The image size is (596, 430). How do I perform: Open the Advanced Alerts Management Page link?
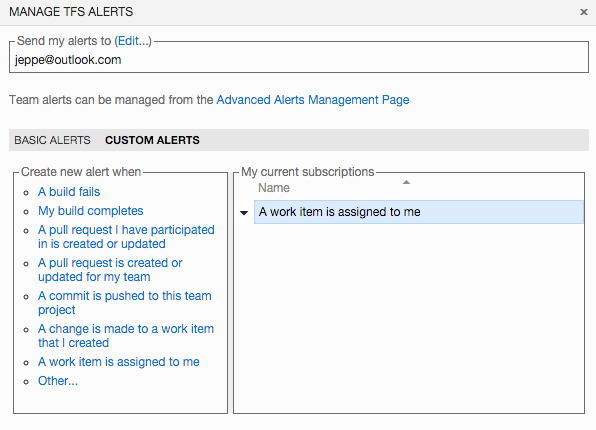313,100
